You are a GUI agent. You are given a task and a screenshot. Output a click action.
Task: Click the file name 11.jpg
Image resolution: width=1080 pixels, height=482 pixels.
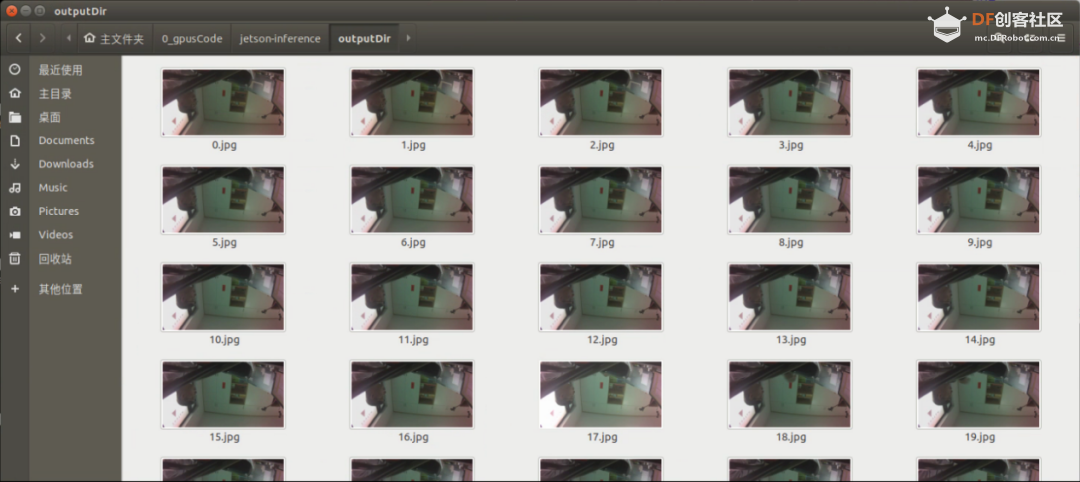[413, 340]
